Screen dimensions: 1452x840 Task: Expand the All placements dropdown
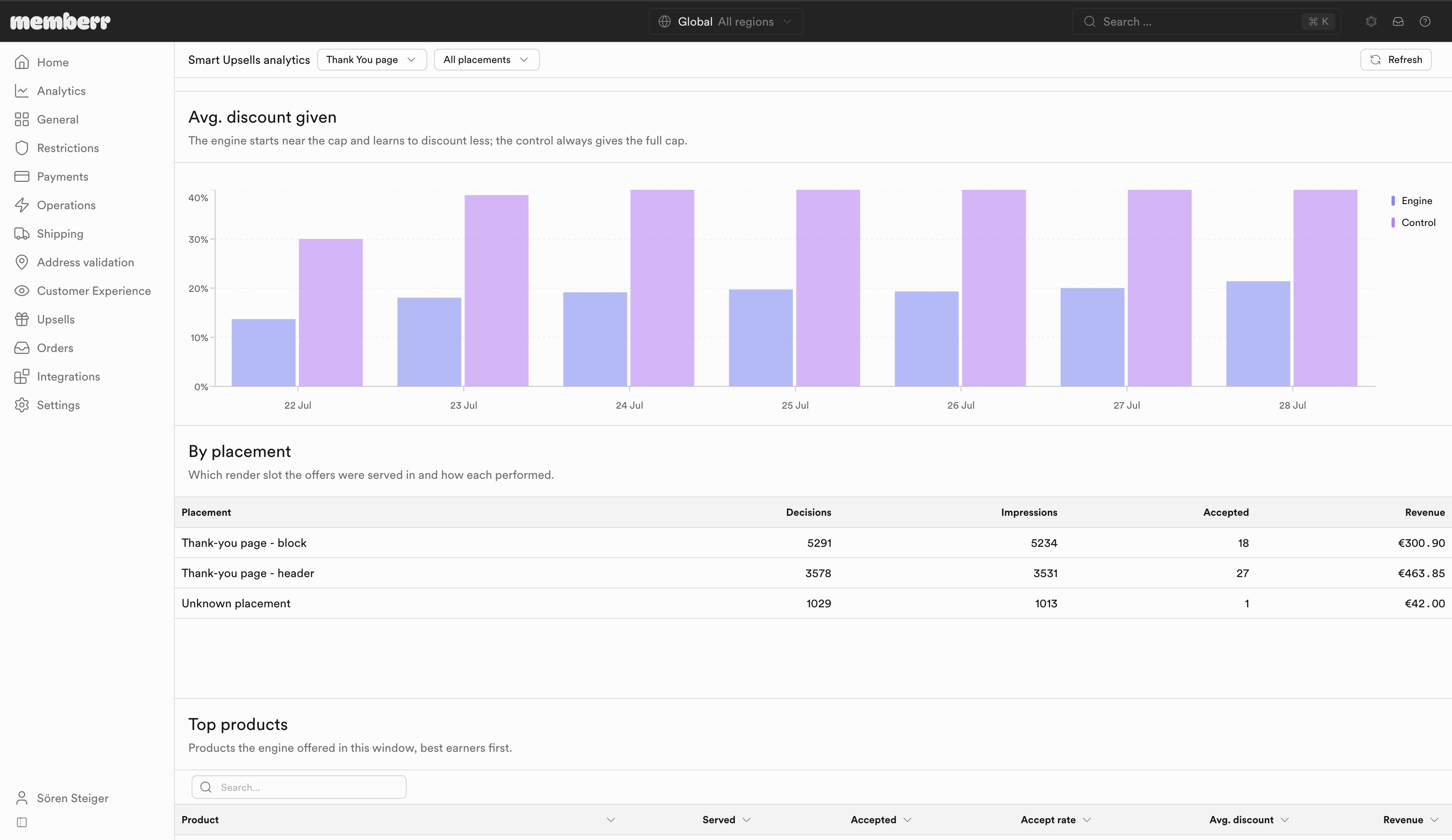(x=486, y=59)
